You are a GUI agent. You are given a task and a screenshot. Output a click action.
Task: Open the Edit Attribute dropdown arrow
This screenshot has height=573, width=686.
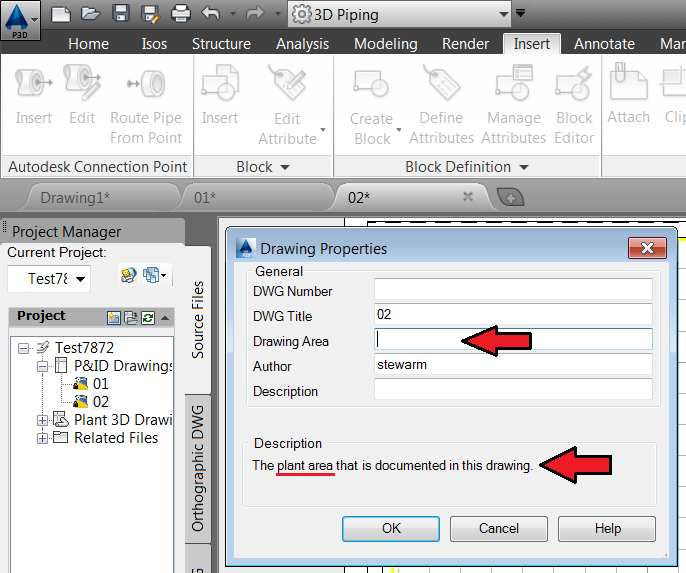pyautogui.click(x=323, y=129)
